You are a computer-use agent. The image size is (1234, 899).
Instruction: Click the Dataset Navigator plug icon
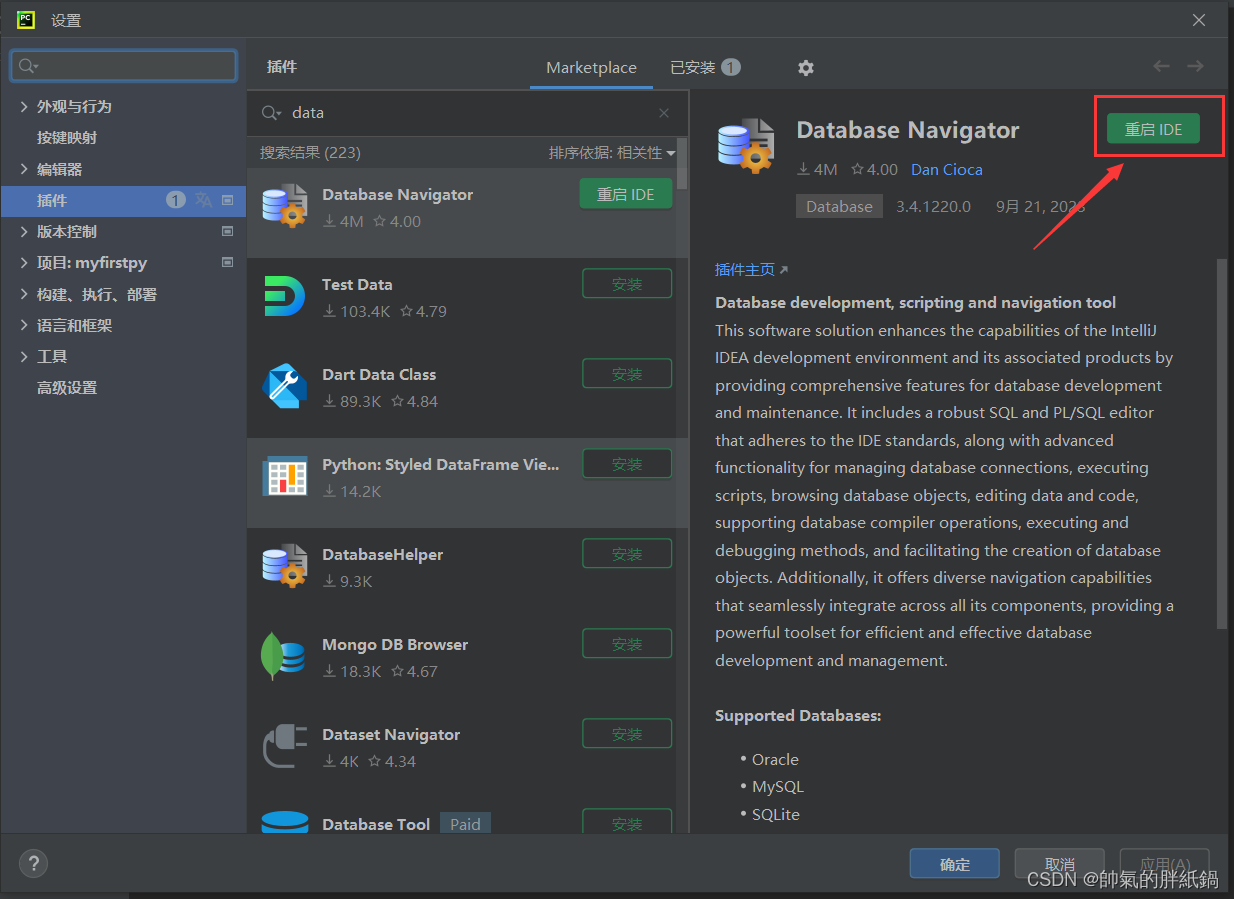(285, 746)
